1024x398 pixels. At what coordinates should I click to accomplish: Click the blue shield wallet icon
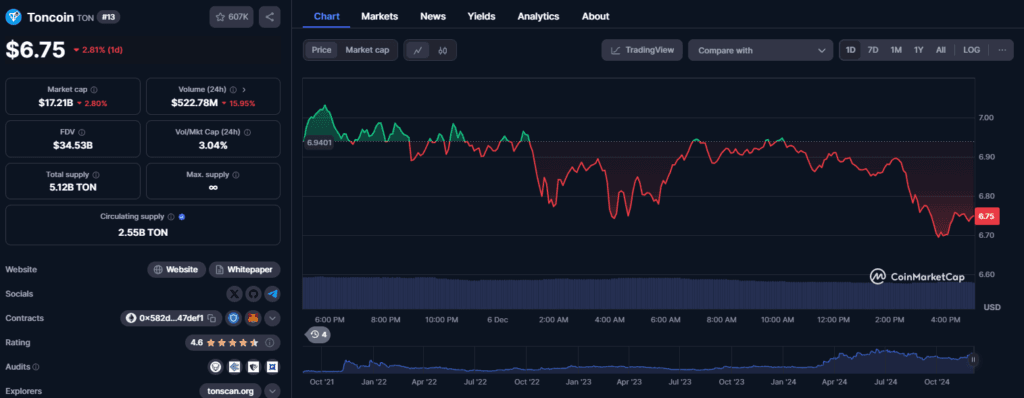click(233, 318)
